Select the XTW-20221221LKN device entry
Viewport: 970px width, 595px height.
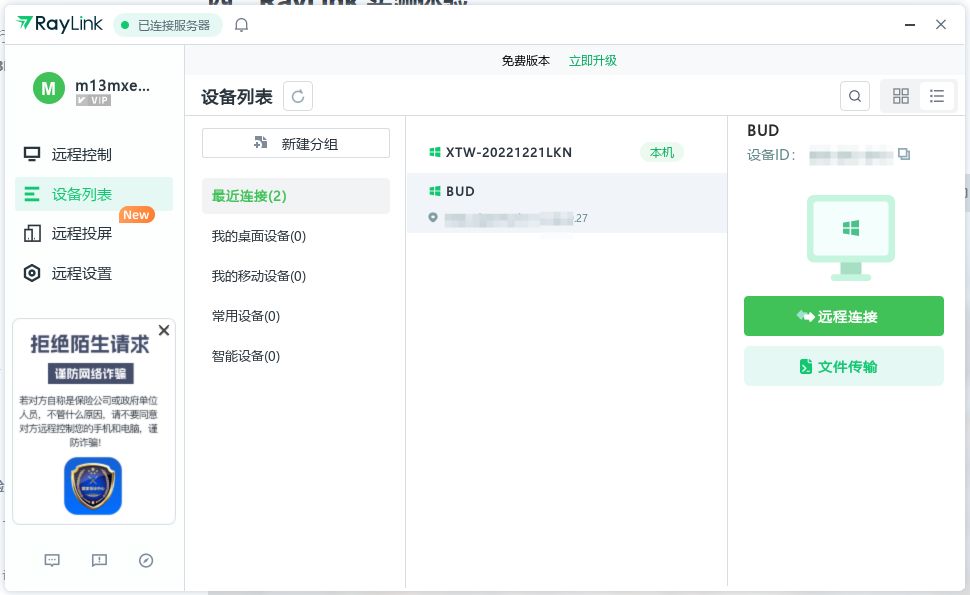[x=509, y=153]
